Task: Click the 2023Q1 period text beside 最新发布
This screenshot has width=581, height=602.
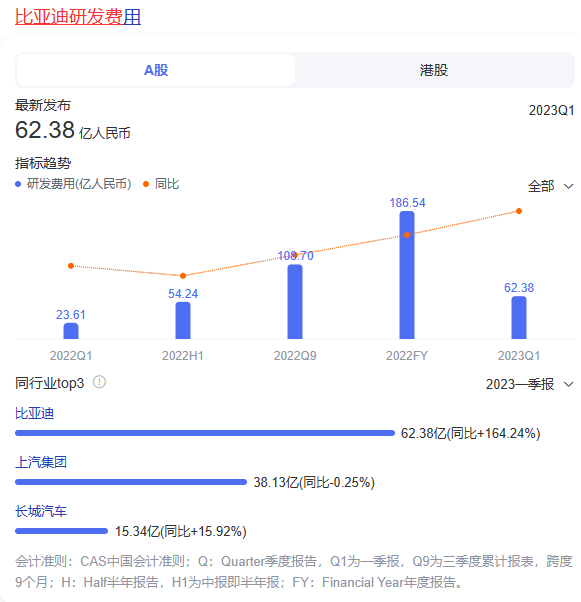Action: (551, 111)
